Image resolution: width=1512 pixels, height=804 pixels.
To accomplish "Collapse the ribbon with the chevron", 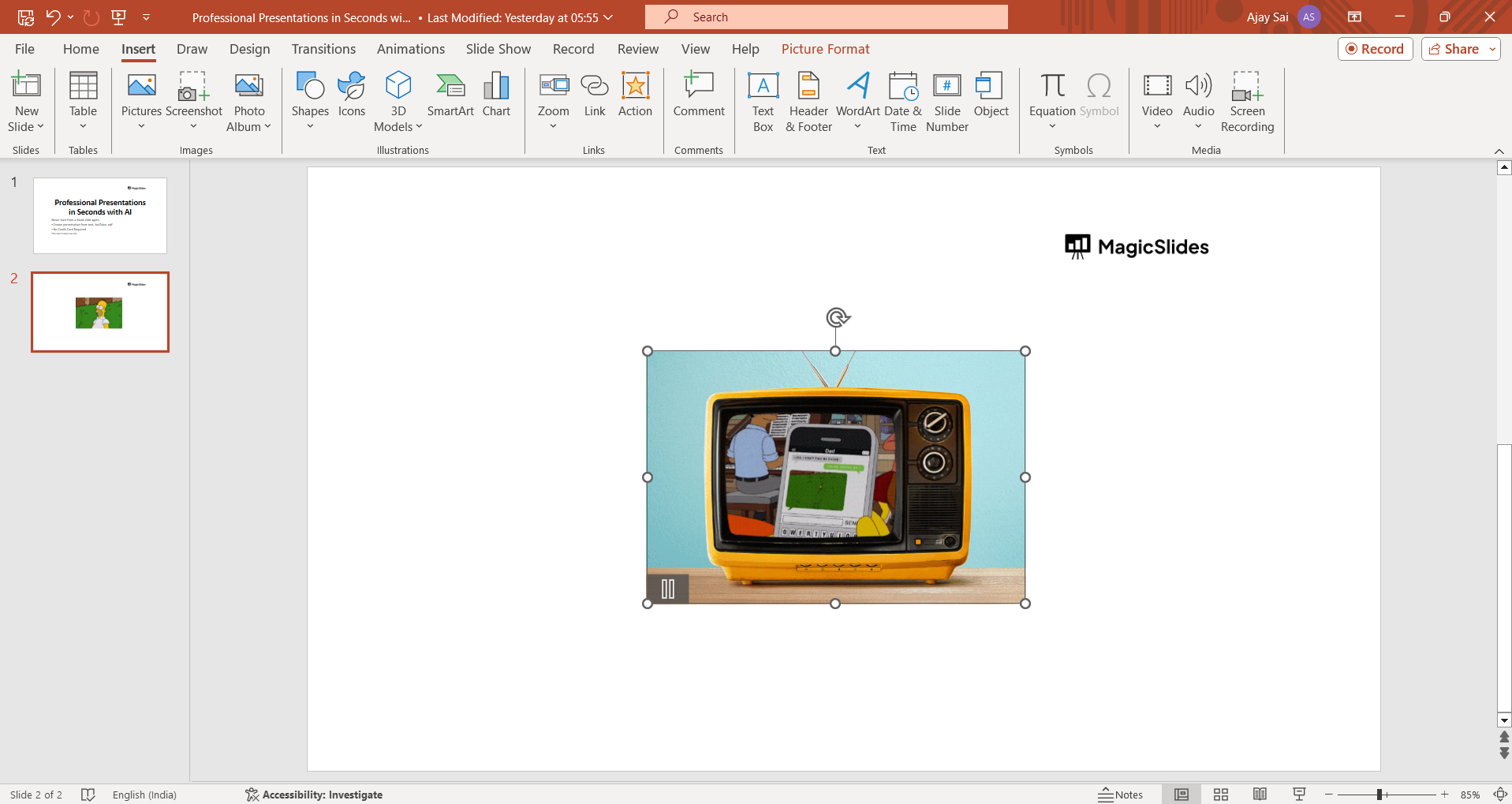I will pos(1499,151).
